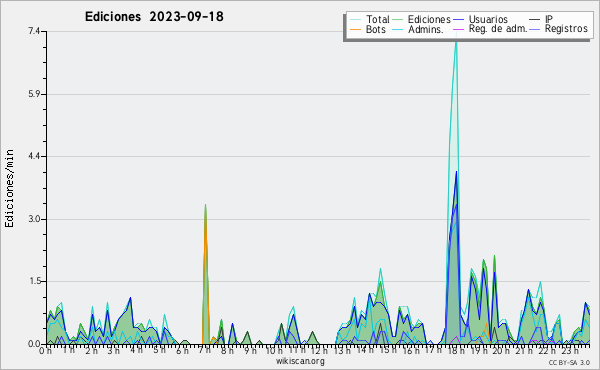600x370 pixels.
Task: Click the CC BY-SA 3.0 license text
Action: (569, 362)
